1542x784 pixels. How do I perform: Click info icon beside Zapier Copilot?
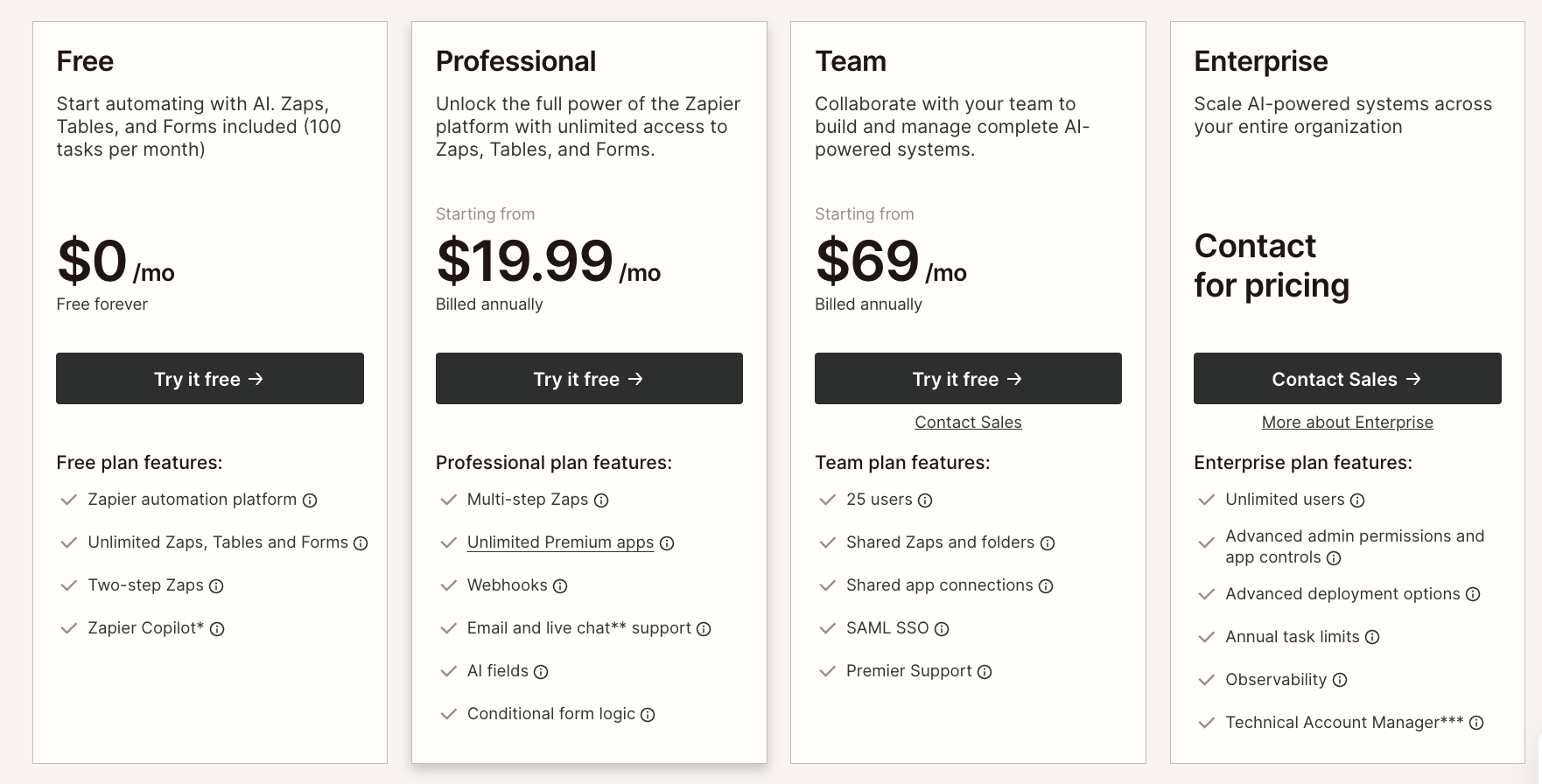[x=217, y=629]
